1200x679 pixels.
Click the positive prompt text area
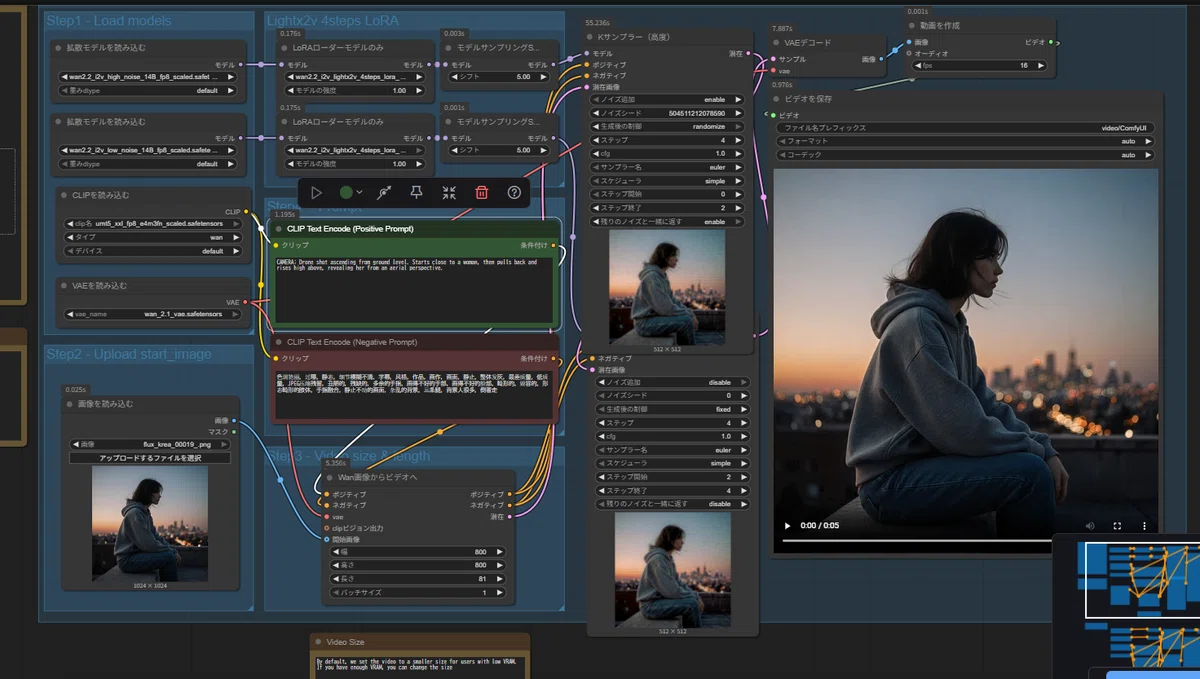pyautogui.click(x=414, y=289)
